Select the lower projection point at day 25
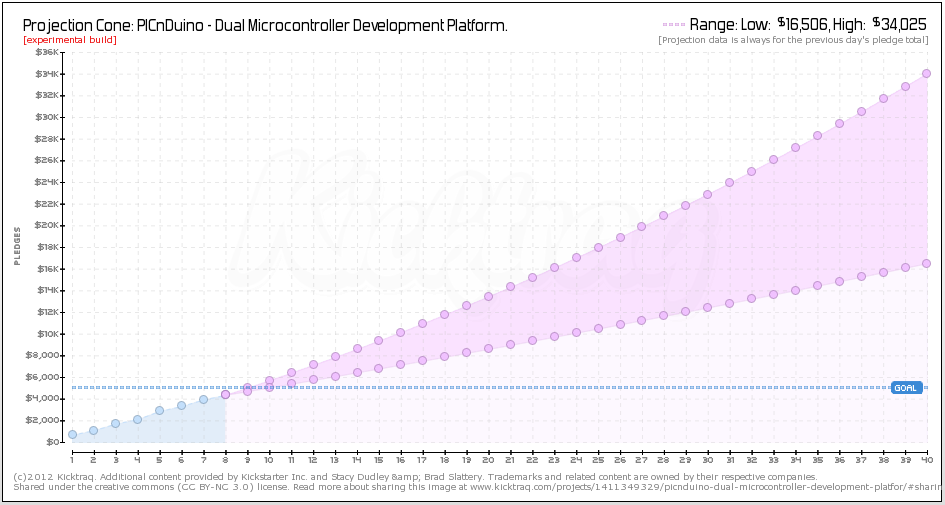Viewport: 945px width, 505px height. (x=598, y=328)
